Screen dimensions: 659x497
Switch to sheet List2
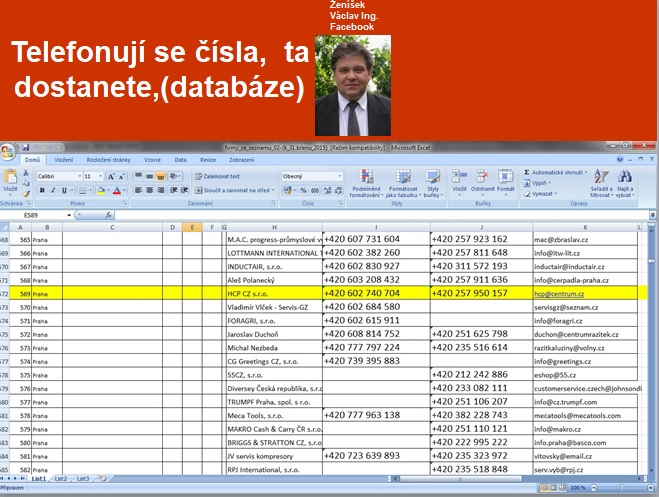(61, 479)
